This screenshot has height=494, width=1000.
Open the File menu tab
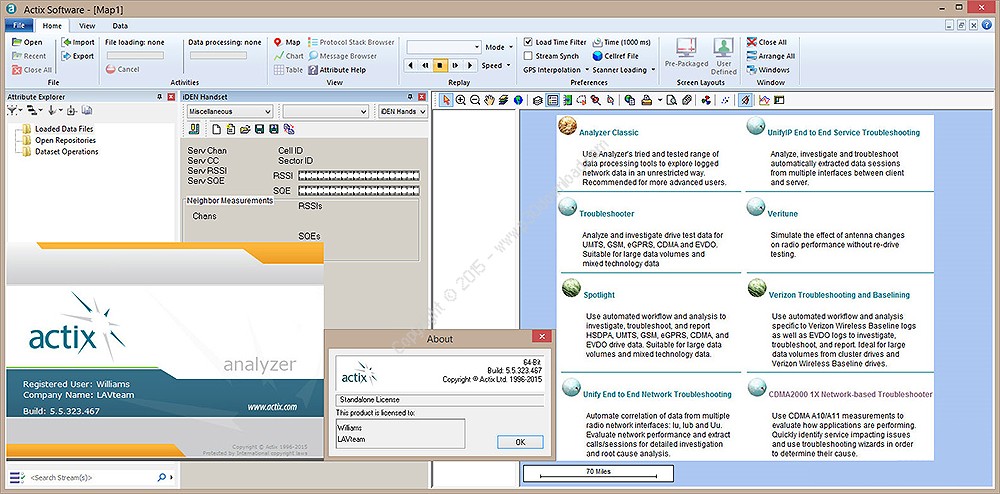coord(18,26)
